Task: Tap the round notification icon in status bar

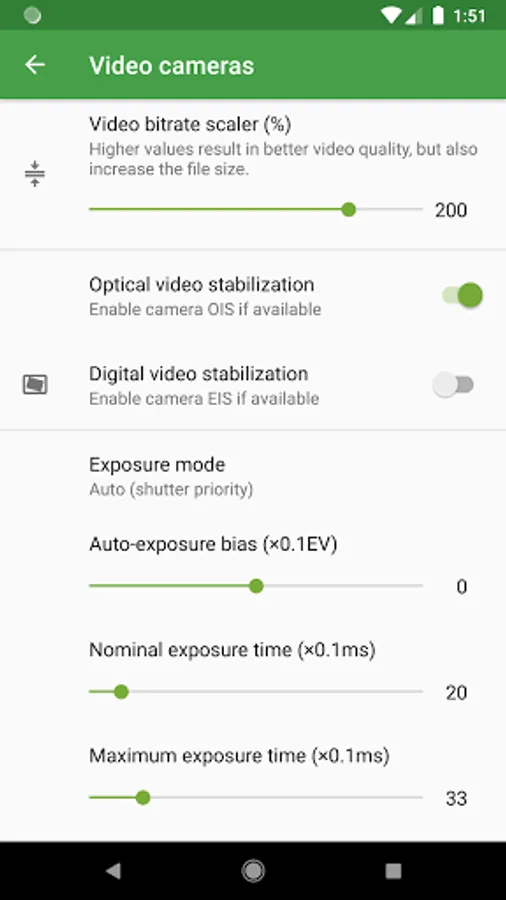Action: [x=32, y=15]
